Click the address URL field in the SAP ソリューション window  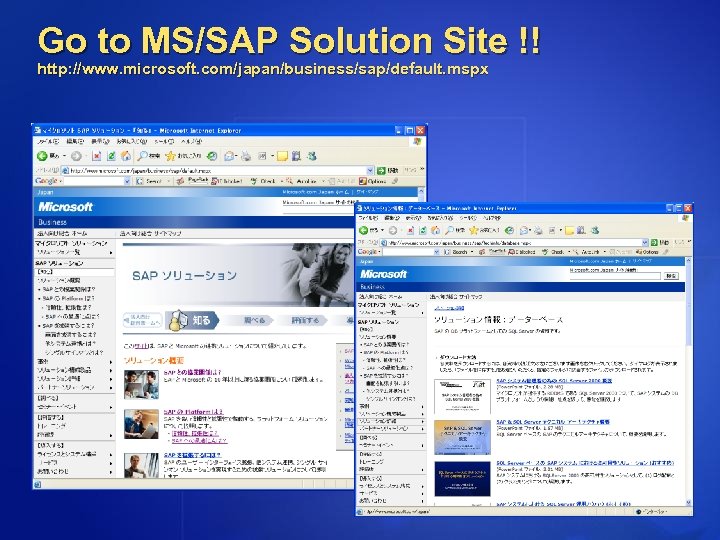pos(218,170)
